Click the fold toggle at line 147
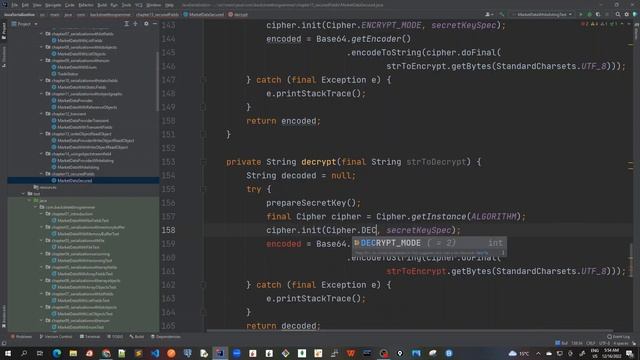Screen dimensions: 640x360 click(x=203, y=80)
